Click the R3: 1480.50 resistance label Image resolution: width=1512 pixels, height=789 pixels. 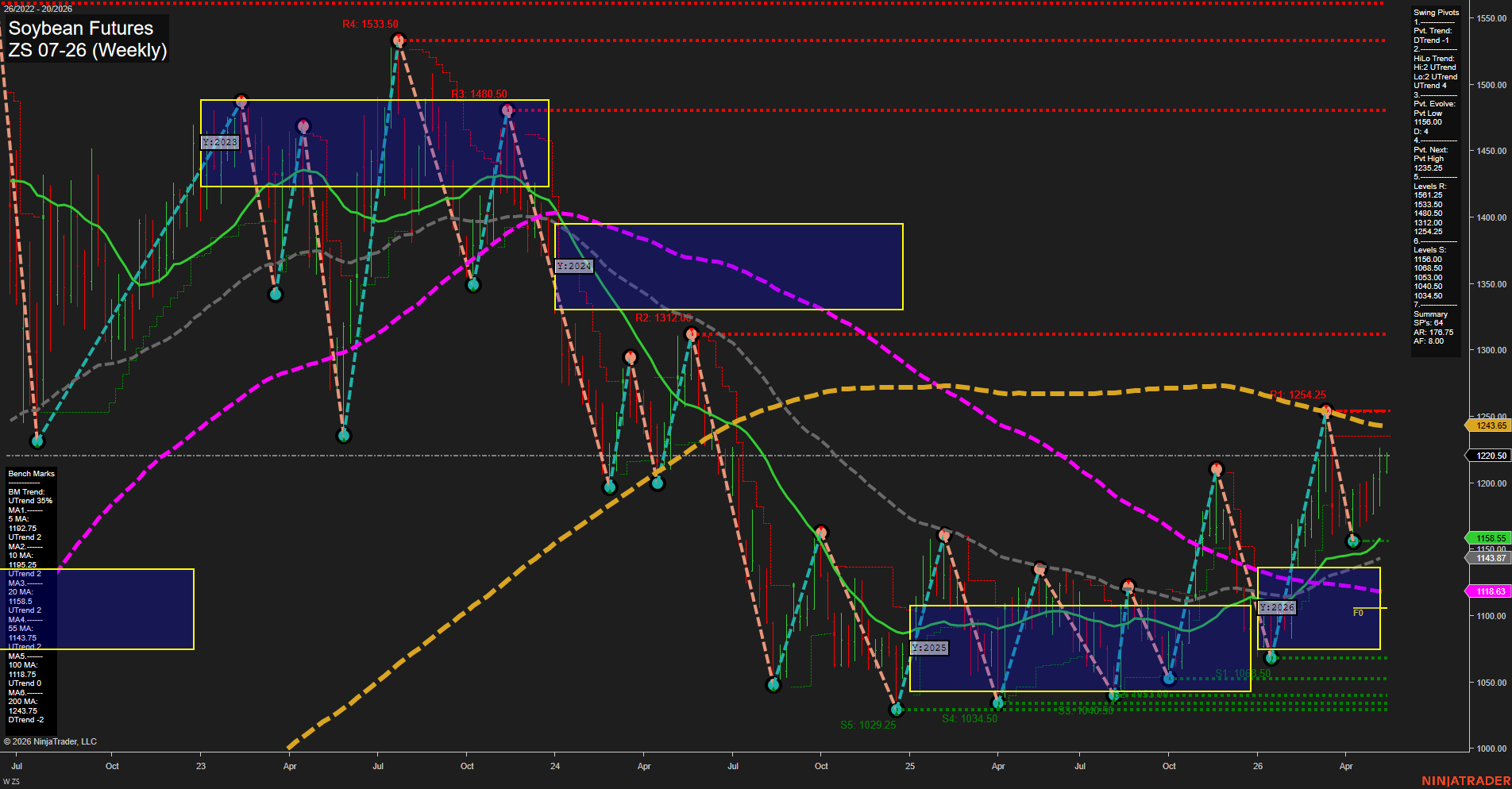pos(479,94)
